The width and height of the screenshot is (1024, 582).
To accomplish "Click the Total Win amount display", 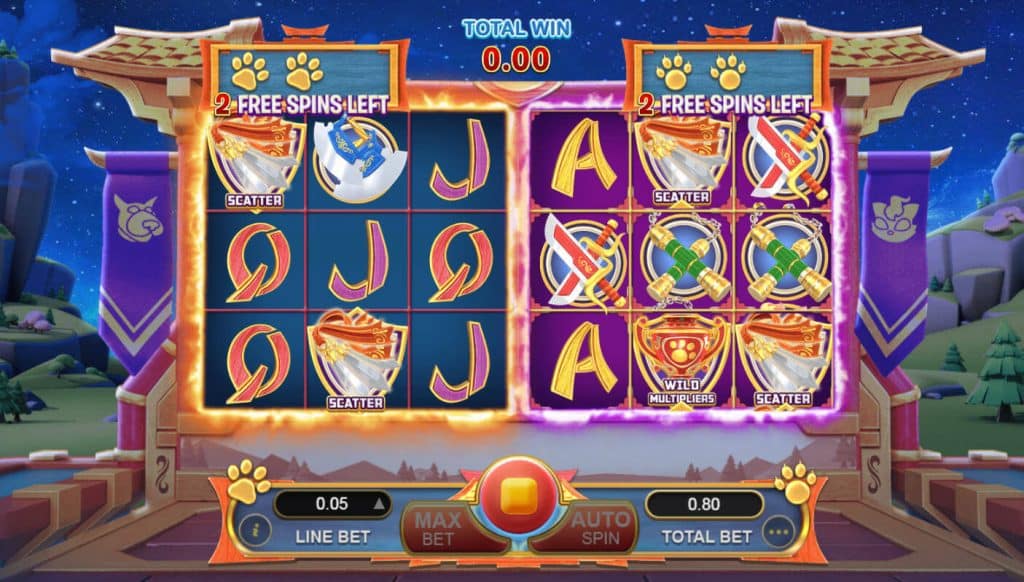I will pos(516,59).
